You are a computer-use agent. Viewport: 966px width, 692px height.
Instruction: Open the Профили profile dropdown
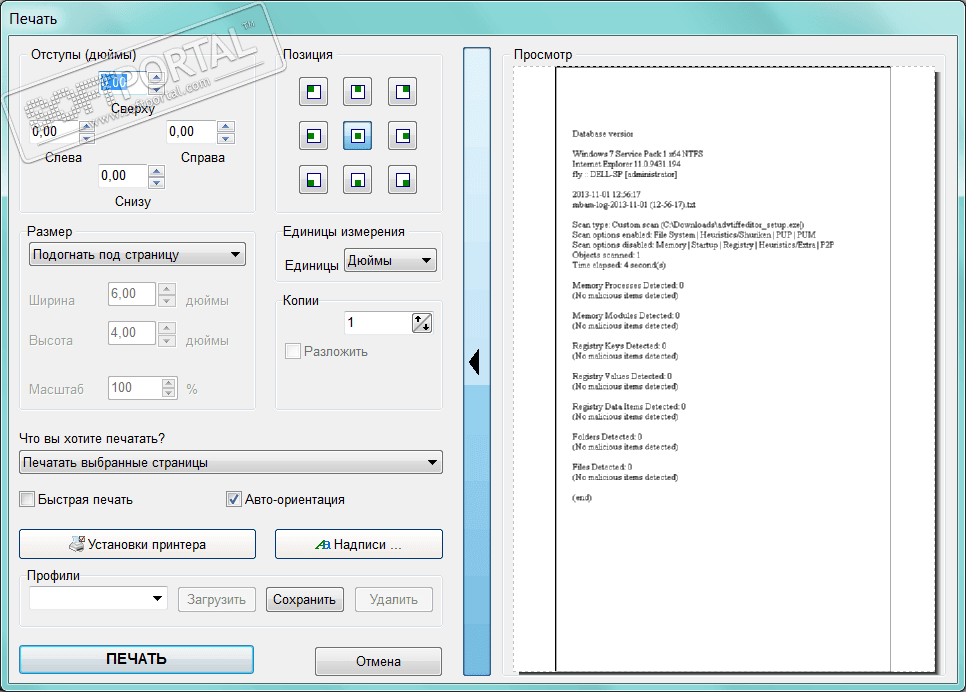pos(98,598)
